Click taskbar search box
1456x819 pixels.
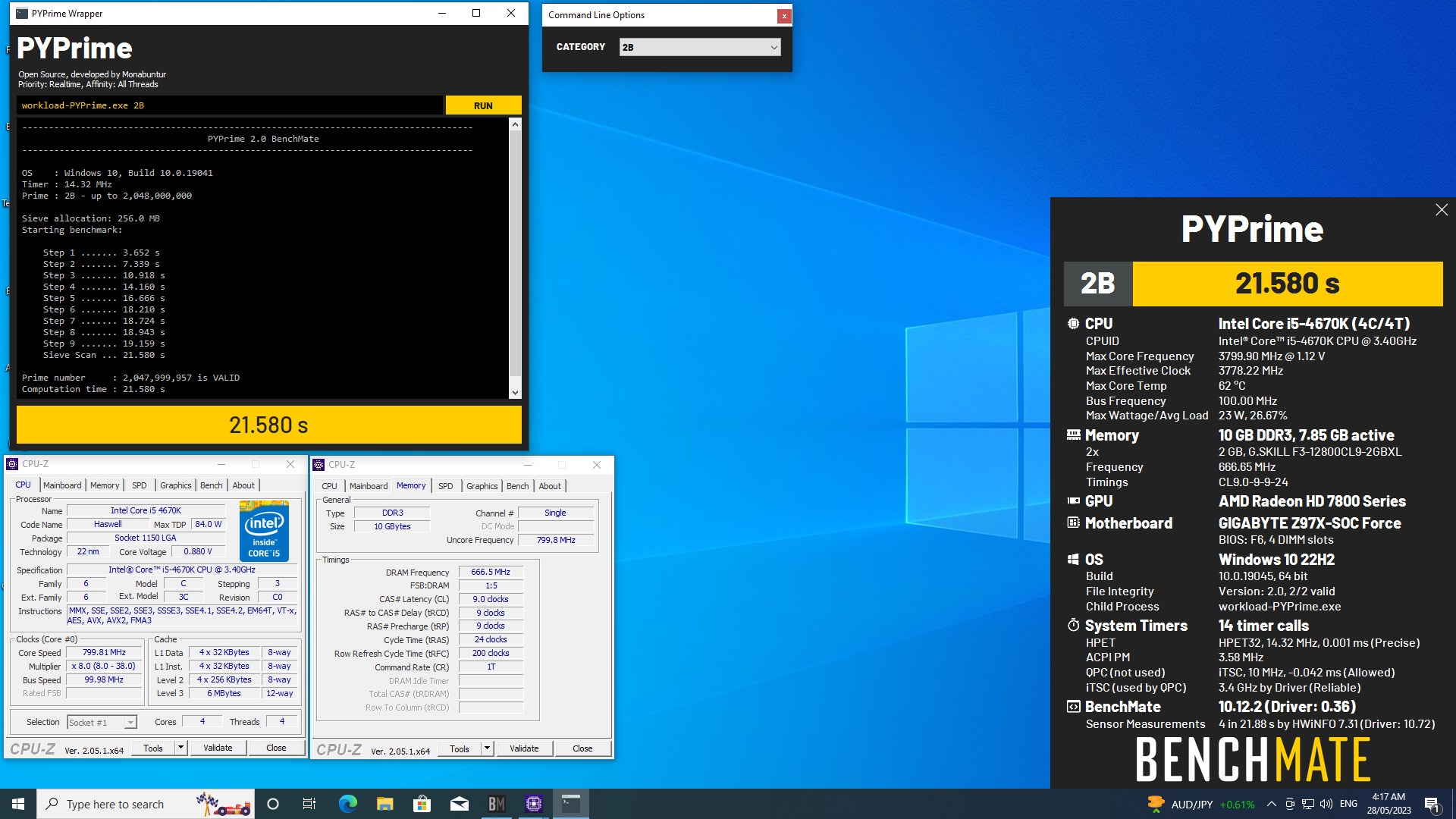point(146,804)
